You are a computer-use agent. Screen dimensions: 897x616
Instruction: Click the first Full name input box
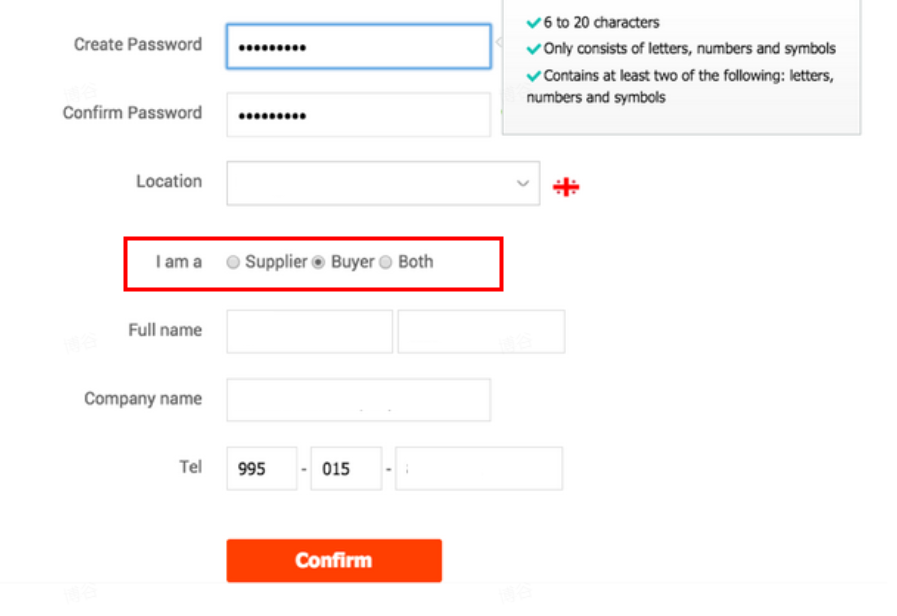coord(309,331)
